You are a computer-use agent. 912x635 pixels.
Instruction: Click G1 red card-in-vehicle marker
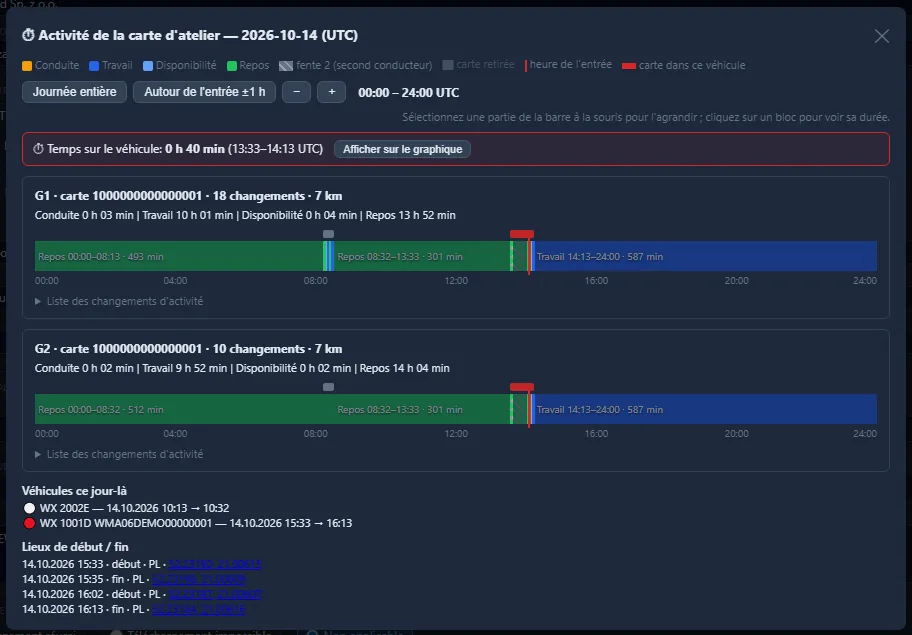[522, 234]
